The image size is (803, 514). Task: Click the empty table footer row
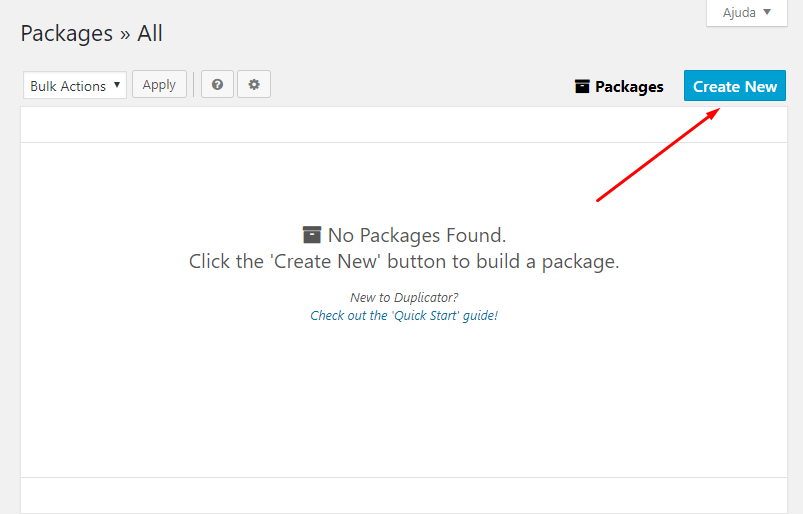point(404,495)
